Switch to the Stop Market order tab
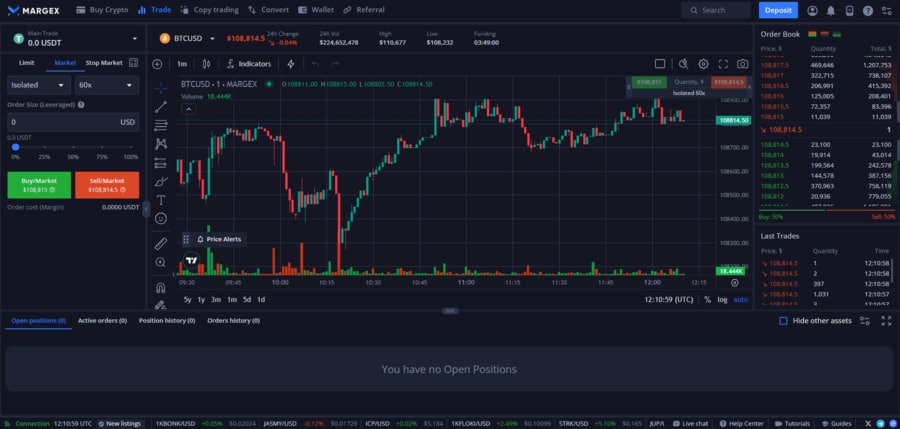 pos(104,63)
